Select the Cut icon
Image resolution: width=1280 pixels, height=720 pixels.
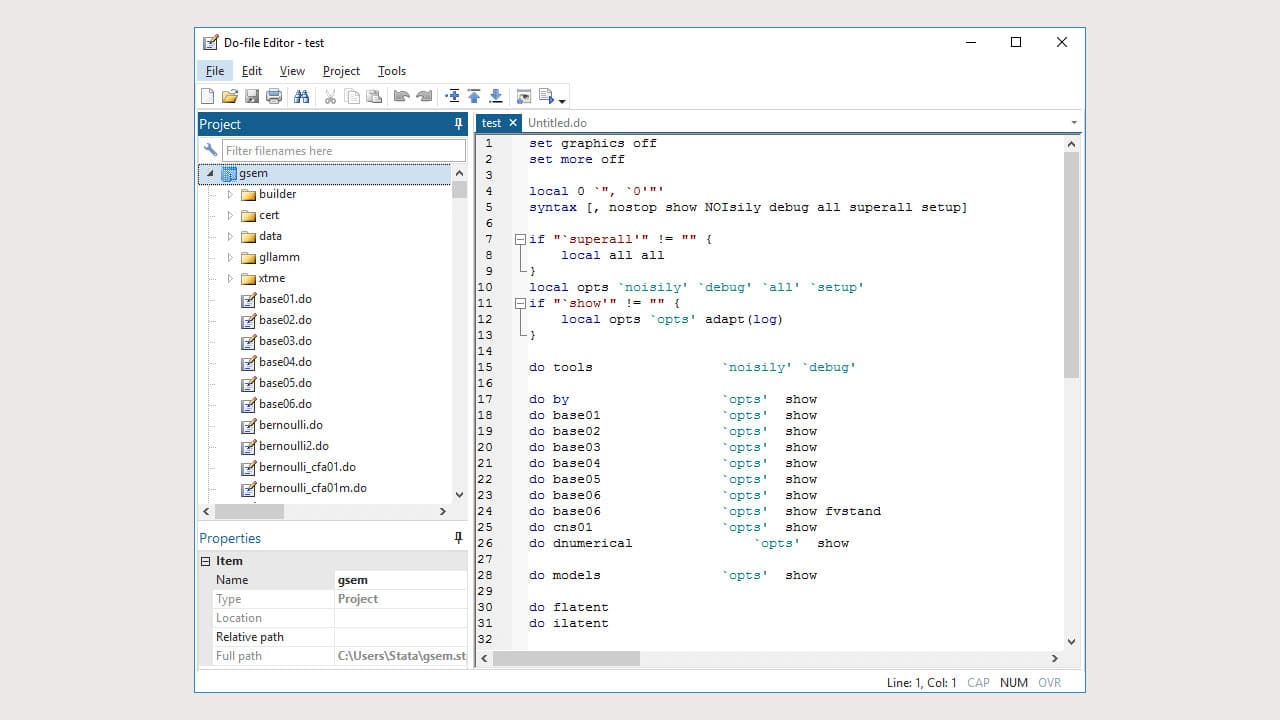coord(331,95)
